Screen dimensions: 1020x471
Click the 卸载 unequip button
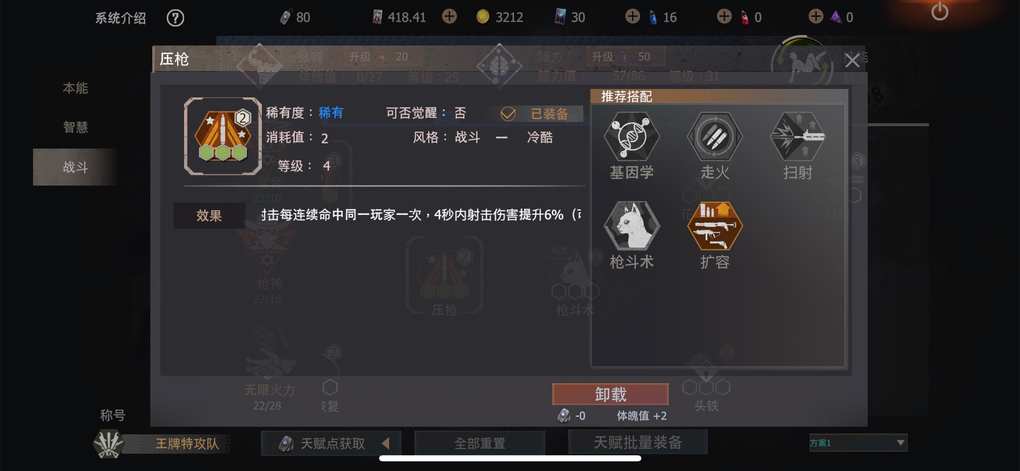pyautogui.click(x=610, y=394)
